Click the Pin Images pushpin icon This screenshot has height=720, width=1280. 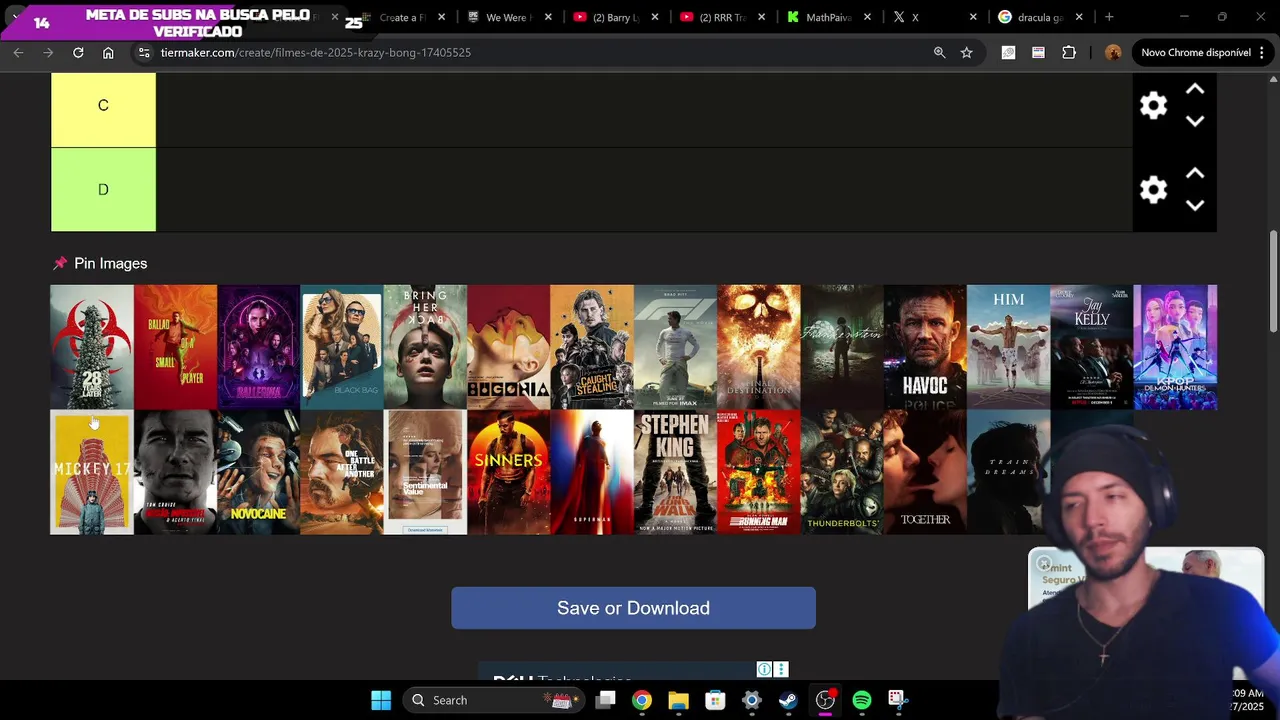click(60, 263)
